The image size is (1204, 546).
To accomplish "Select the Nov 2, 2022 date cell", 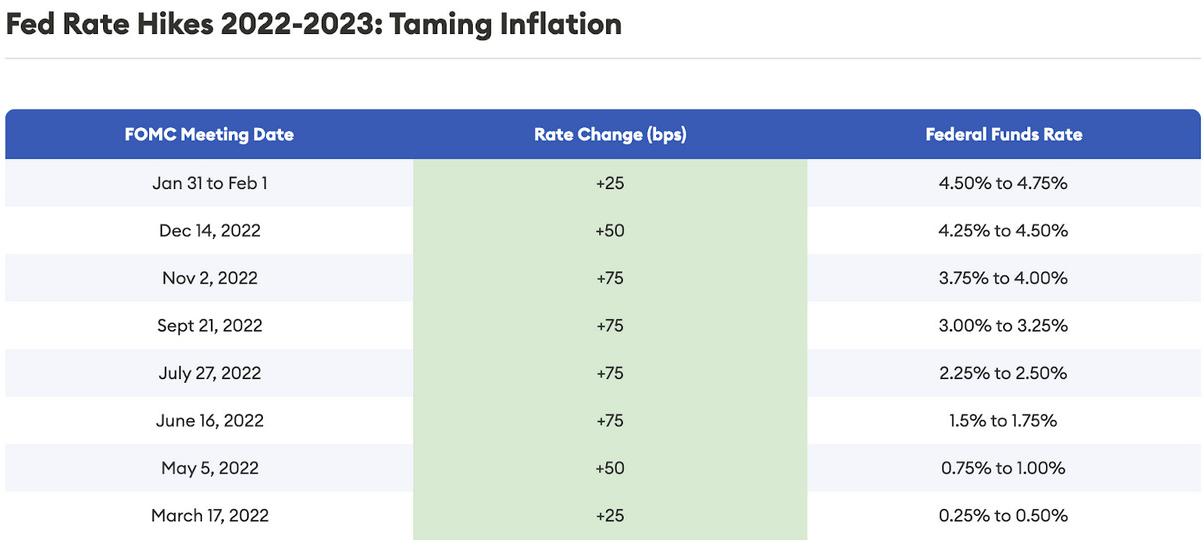I will [x=210, y=278].
